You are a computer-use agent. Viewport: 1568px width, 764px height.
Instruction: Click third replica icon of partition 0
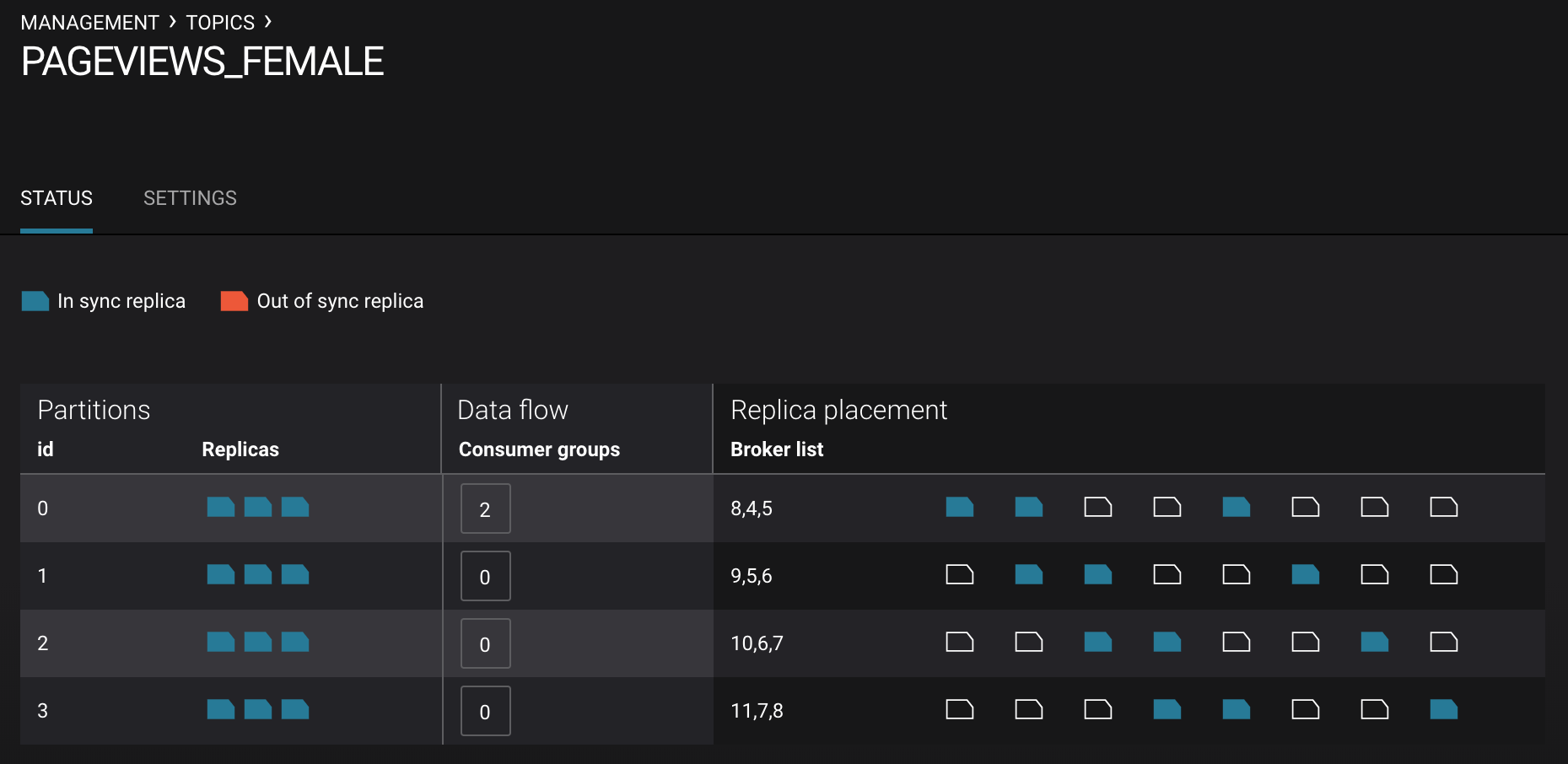[x=295, y=507]
